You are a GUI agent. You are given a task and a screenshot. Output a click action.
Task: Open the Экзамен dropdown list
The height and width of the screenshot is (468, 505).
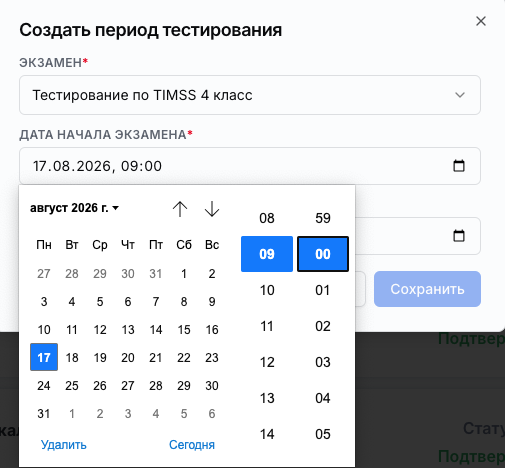[250, 95]
